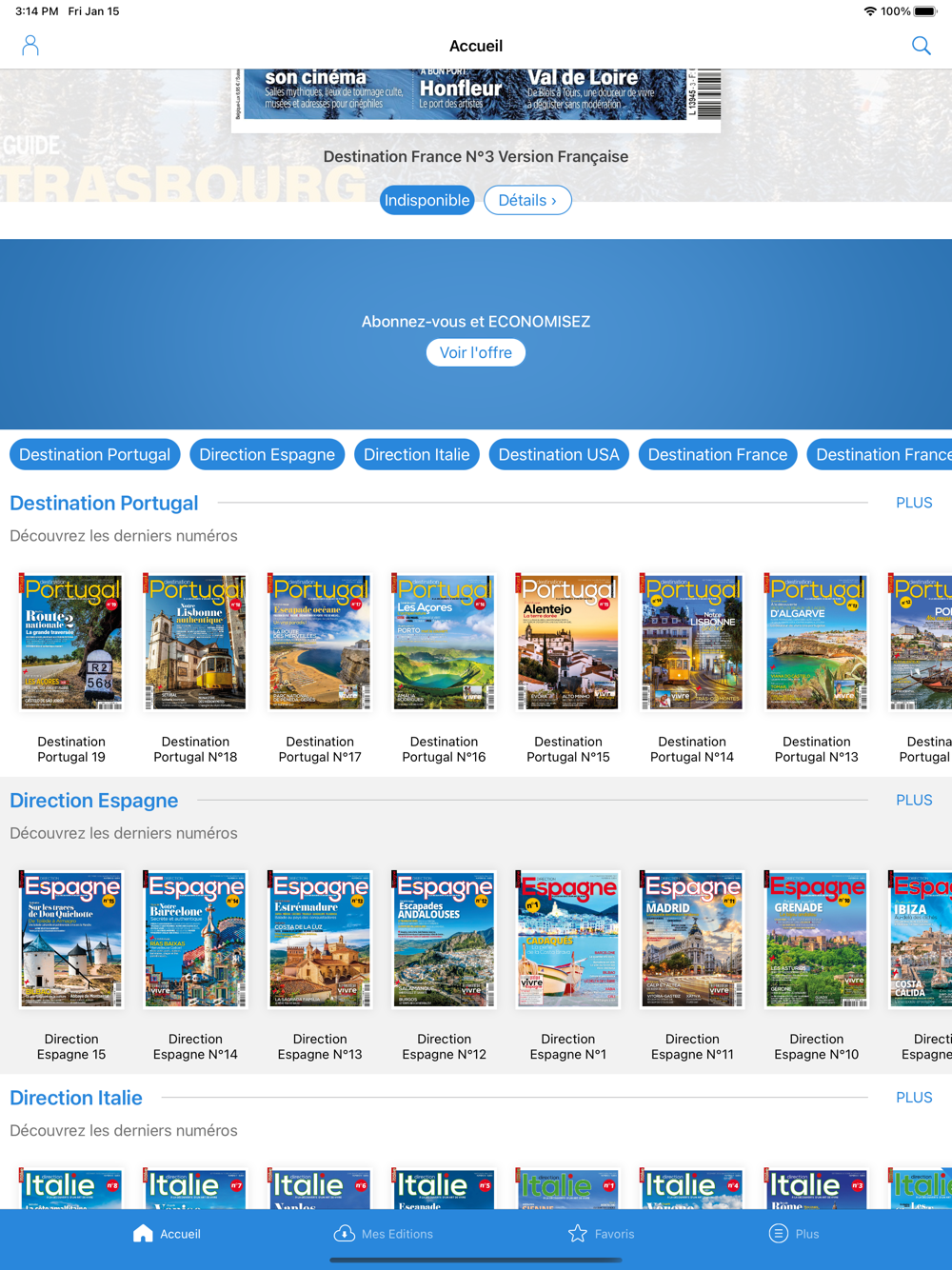Click Voir l'offre subscription button
This screenshot has height=1270, width=952.
(476, 352)
